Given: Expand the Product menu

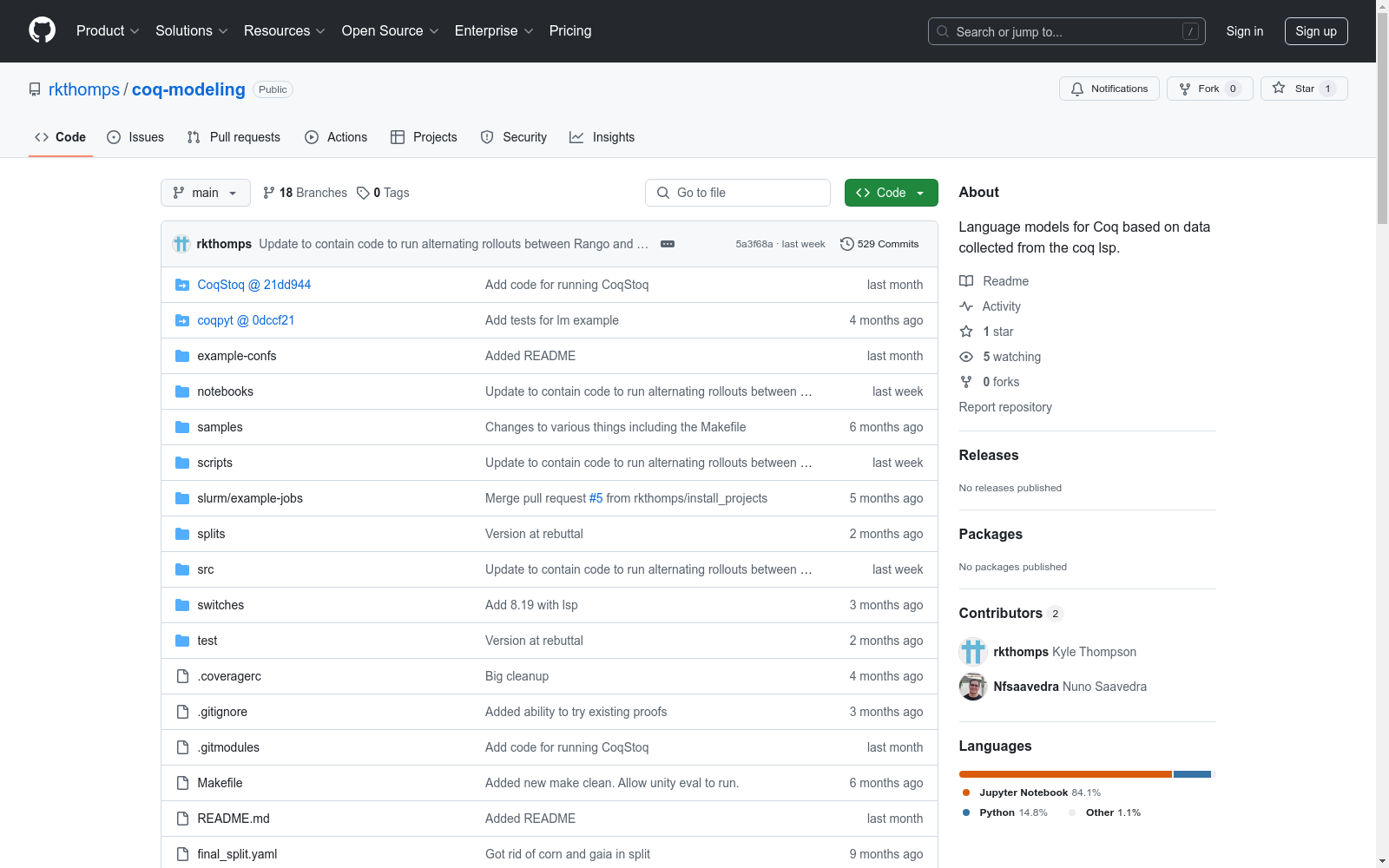Looking at the screenshot, I should 108,31.
